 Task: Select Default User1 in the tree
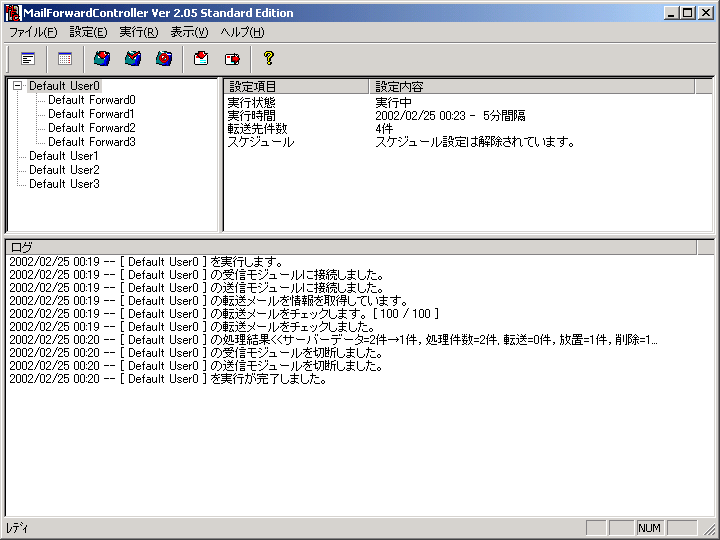click(63, 156)
